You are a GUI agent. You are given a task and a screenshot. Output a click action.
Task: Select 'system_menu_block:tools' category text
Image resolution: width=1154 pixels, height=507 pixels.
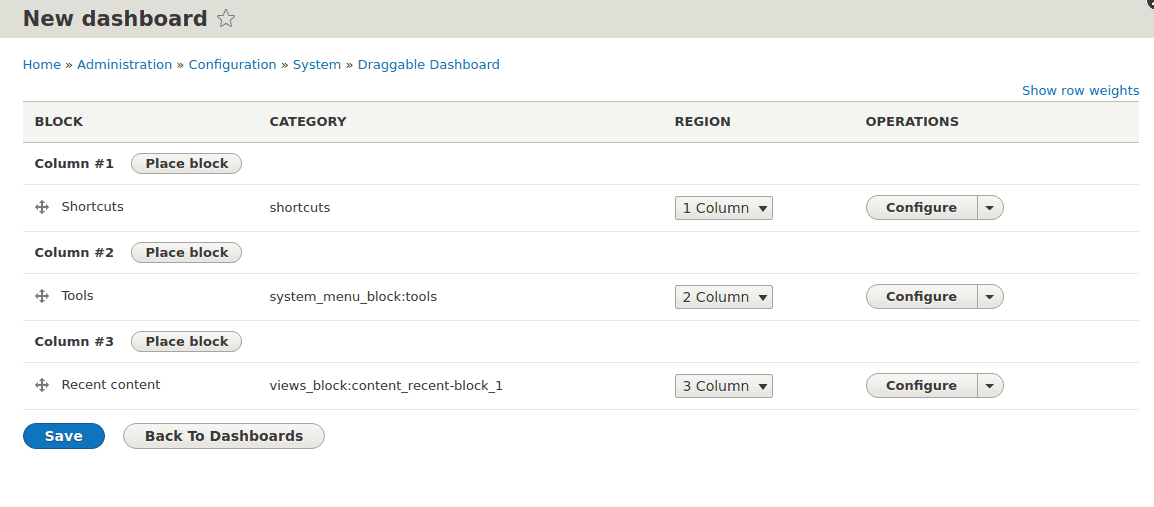353,297
